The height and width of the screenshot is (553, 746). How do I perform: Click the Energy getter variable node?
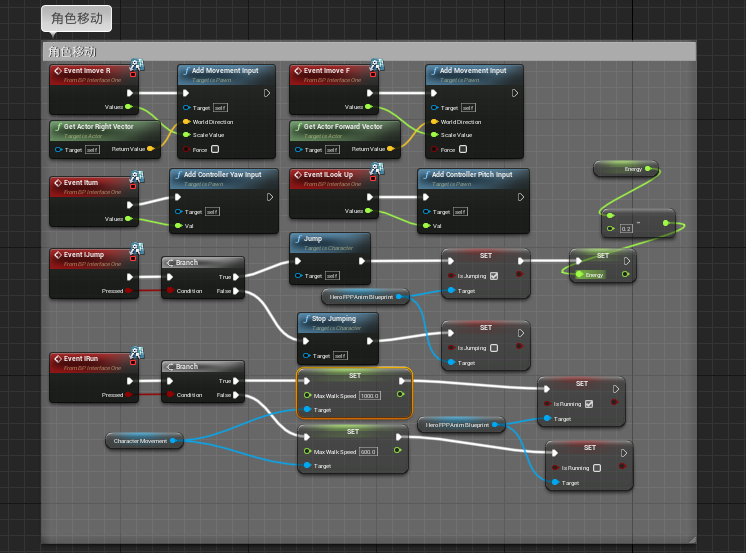coord(626,169)
